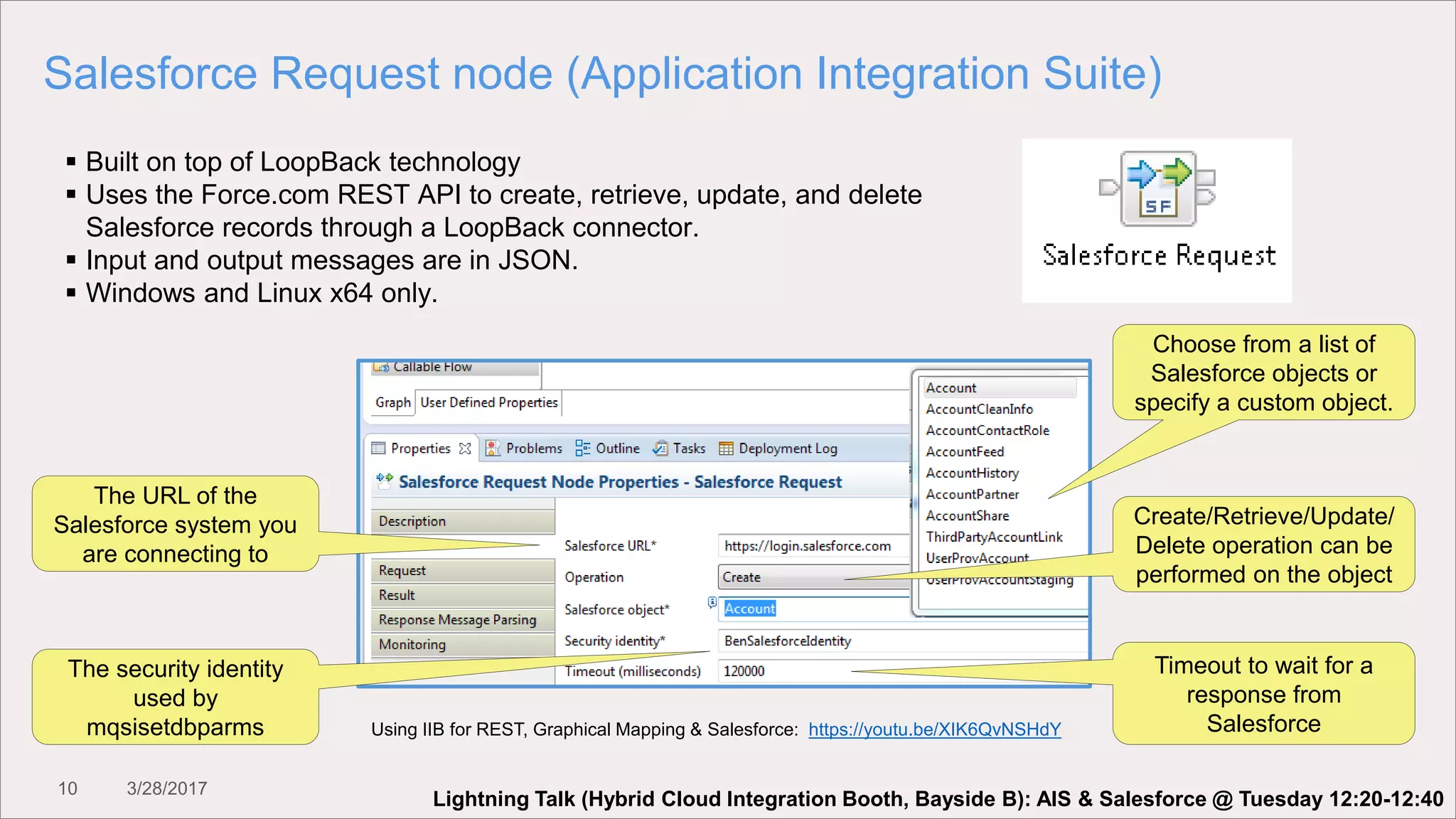Select the Result properties section
Screen dimensions: 1456x819
click(x=463, y=595)
